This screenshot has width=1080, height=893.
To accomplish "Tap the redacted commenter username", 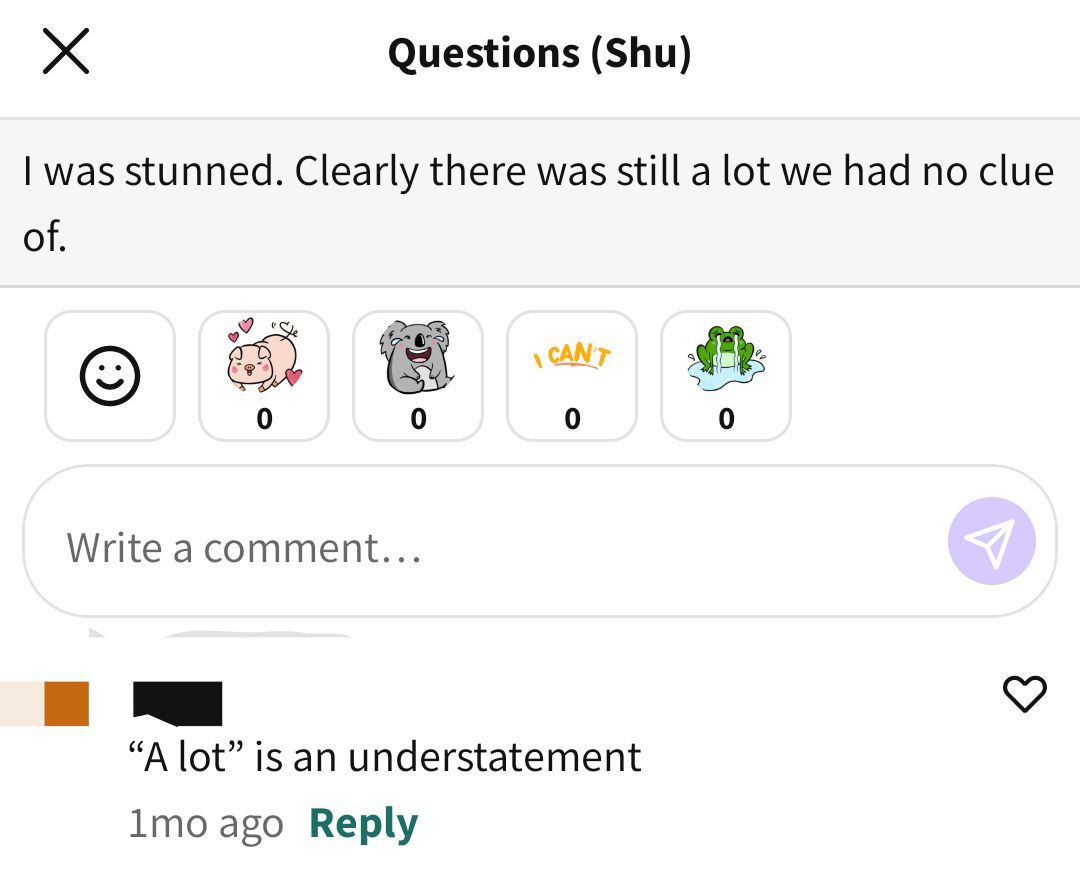I will [x=178, y=704].
